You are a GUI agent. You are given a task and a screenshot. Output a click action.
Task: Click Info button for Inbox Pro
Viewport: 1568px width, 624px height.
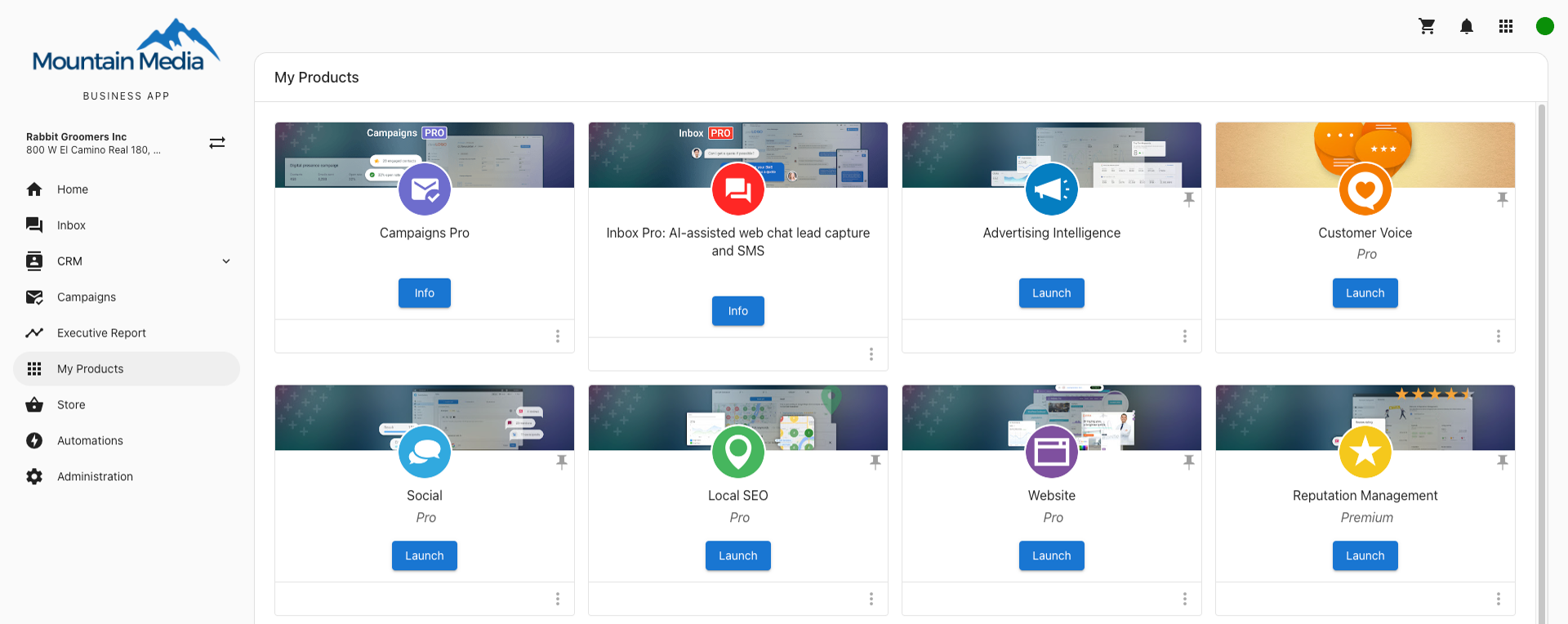pyautogui.click(x=737, y=311)
